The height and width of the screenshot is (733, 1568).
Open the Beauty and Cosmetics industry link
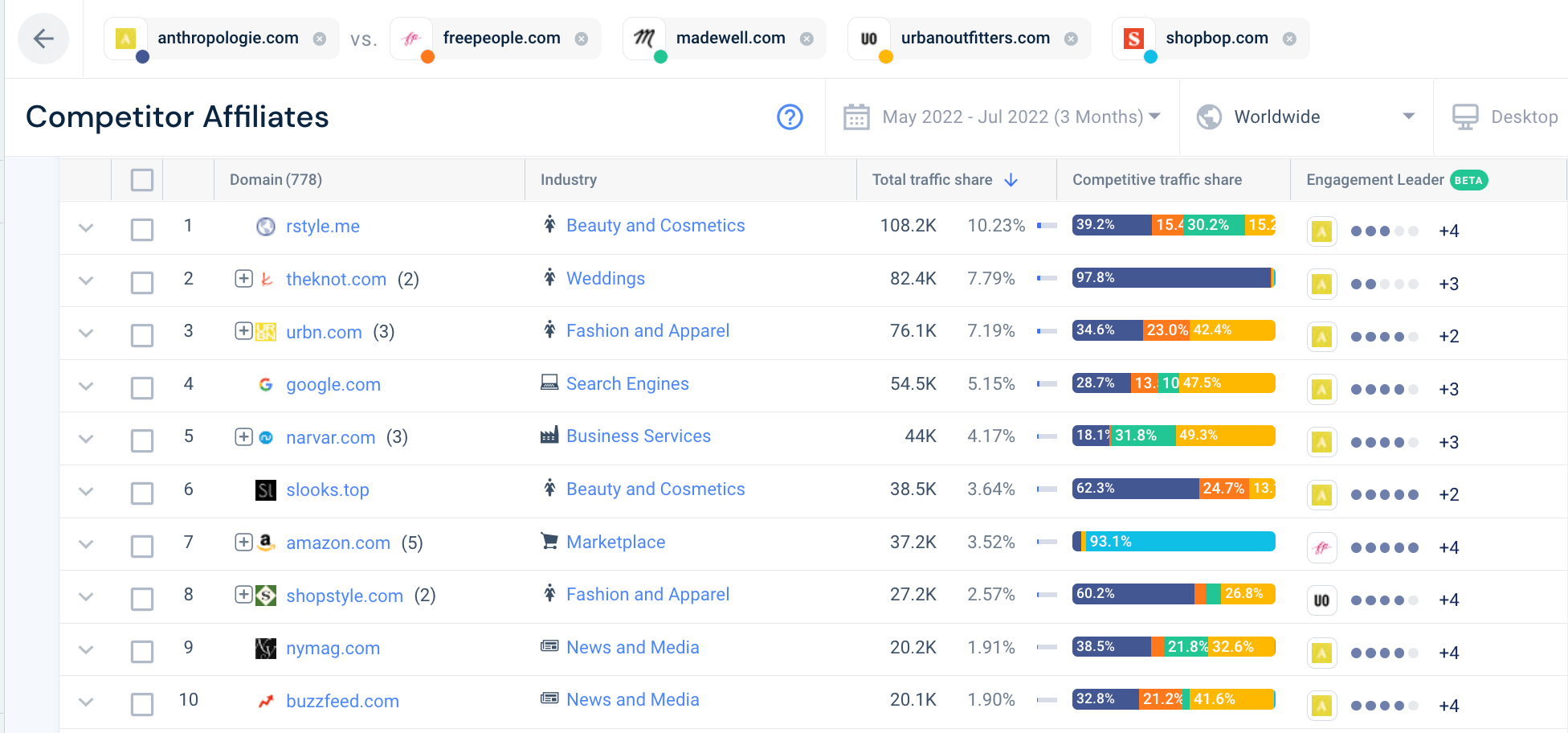click(x=655, y=225)
